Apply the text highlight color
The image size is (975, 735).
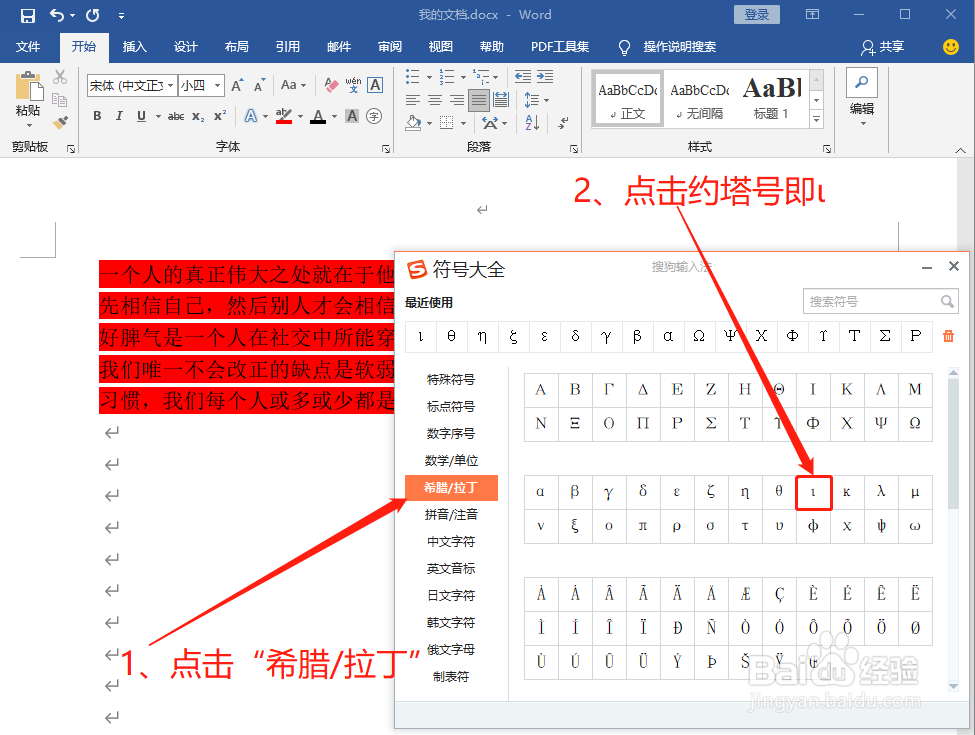[x=284, y=116]
